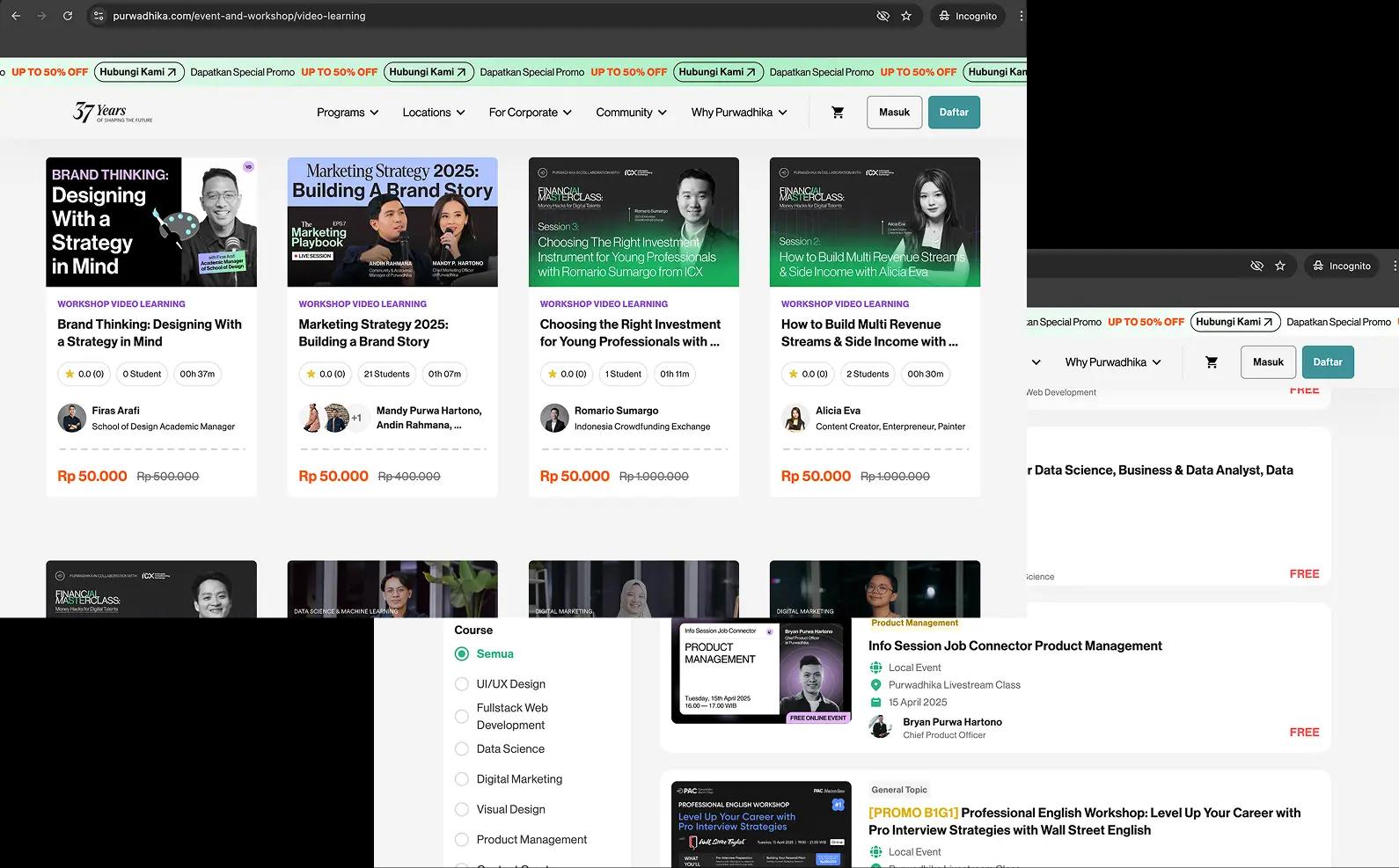1399x868 pixels.
Task: Select Product Management radio option
Action: [x=462, y=840]
